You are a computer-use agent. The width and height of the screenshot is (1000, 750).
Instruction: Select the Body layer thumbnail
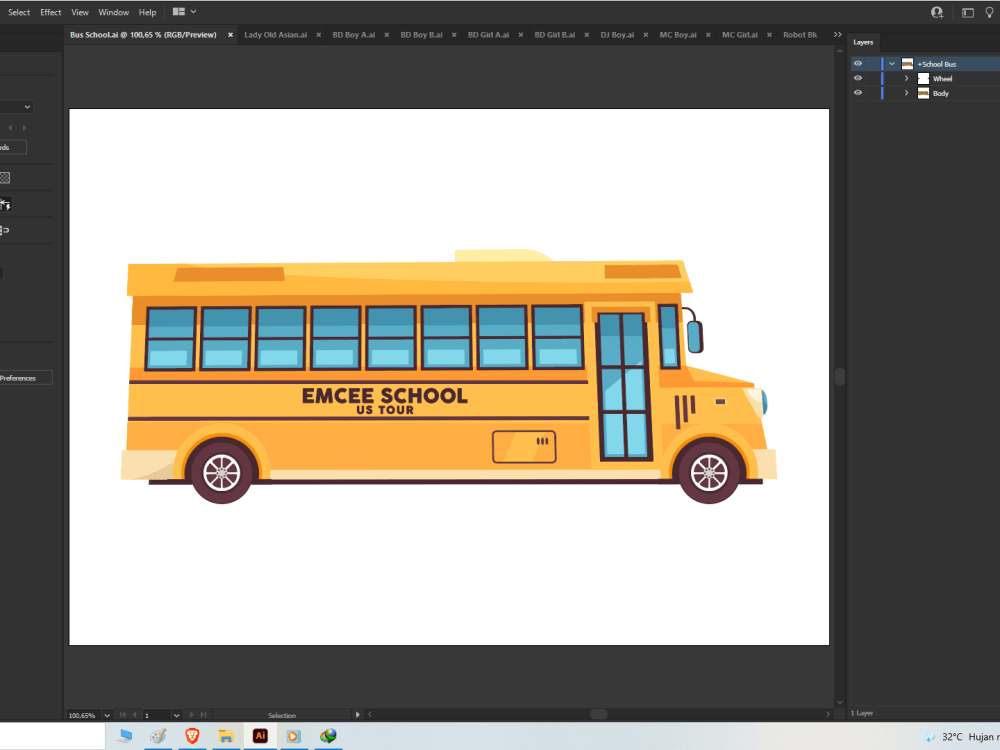coord(923,93)
